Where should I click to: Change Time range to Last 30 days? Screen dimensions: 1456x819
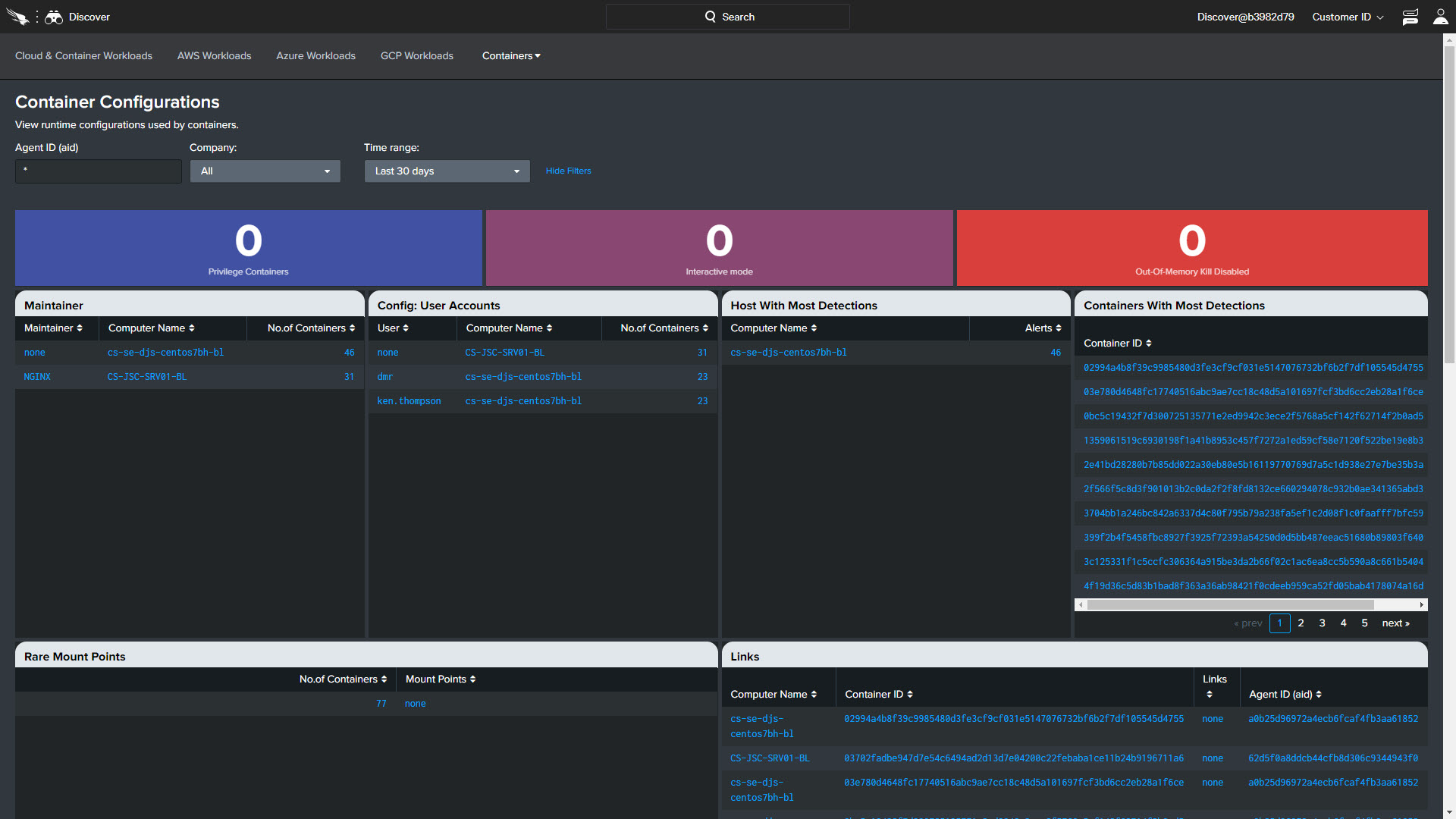point(446,170)
